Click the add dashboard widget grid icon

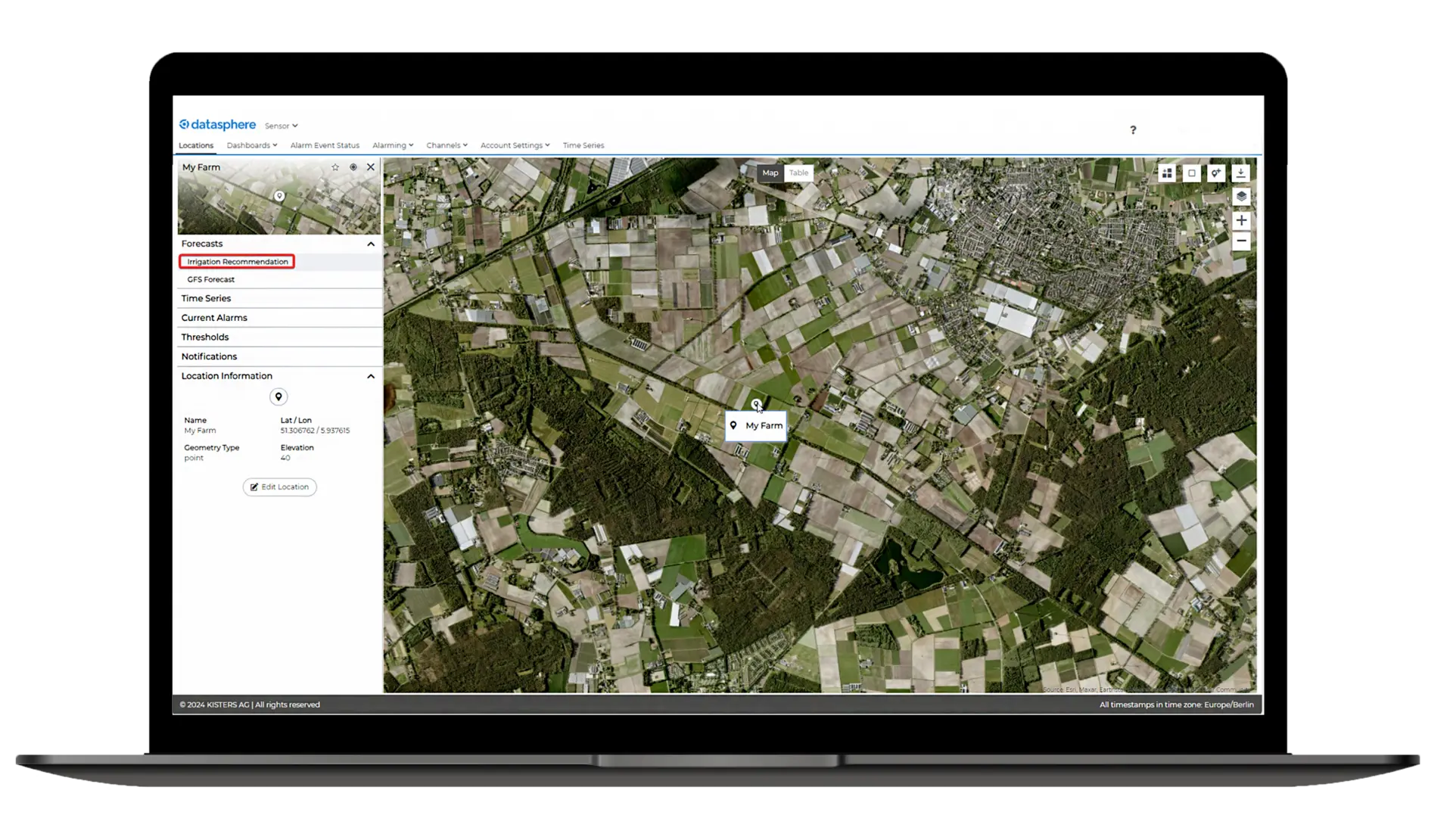[x=1167, y=173]
